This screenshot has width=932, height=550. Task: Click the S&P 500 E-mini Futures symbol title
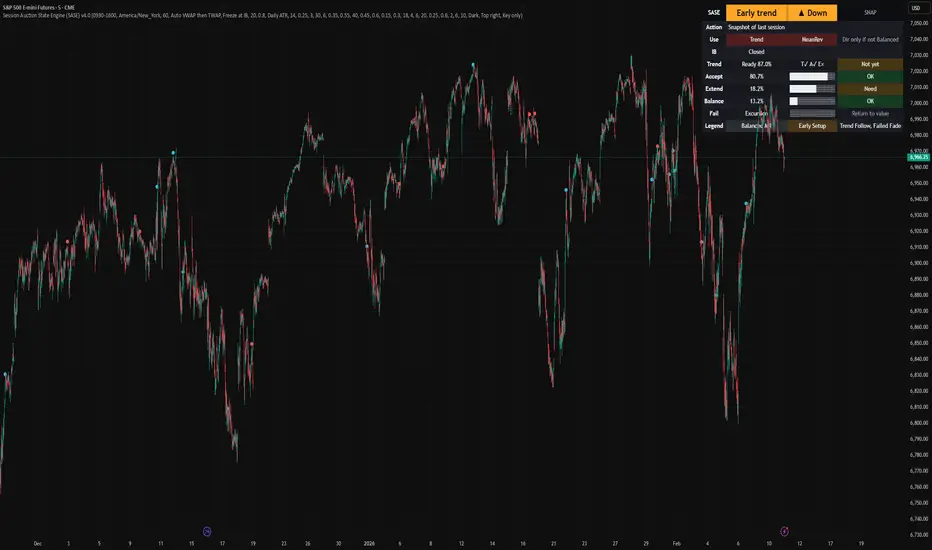click(x=39, y=8)
